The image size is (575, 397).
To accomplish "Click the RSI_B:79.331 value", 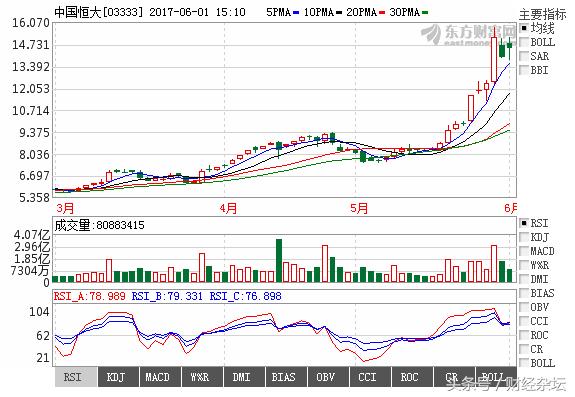I will (x=167, y=296).
